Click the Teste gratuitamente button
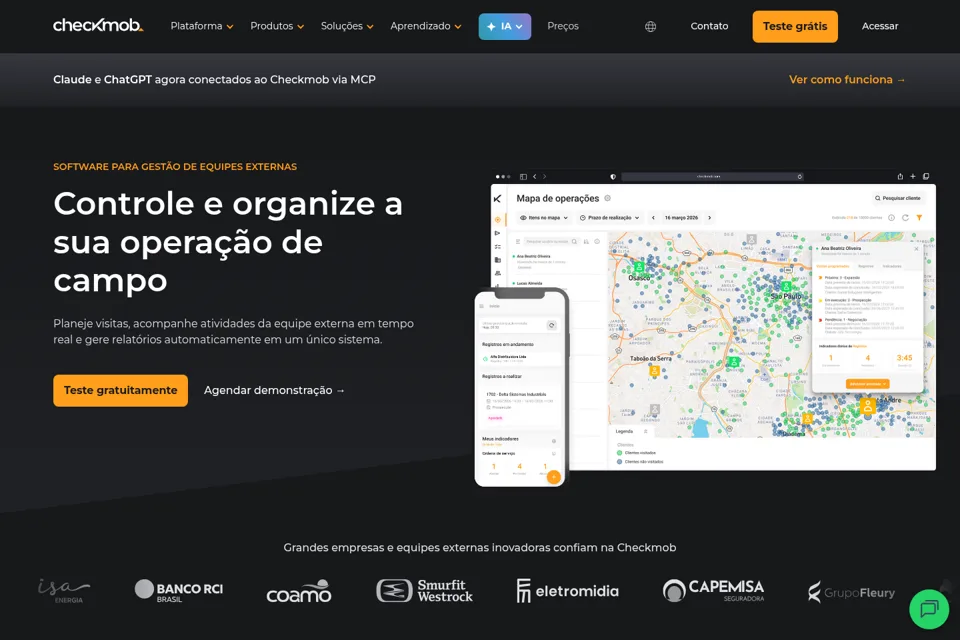The image size is (960, 640). click(121, 390)
